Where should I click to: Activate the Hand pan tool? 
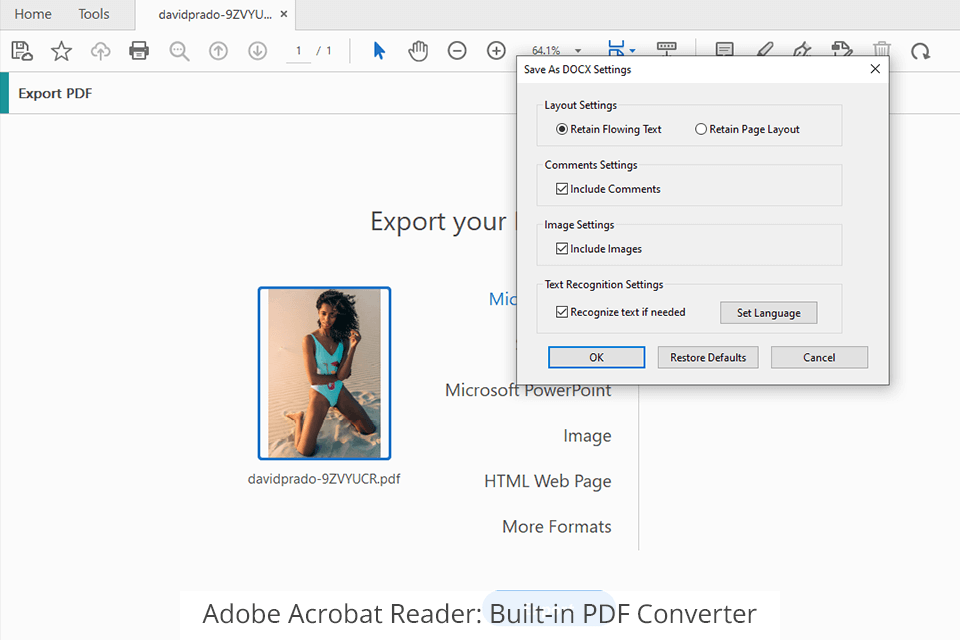click(x=418, y=51)
